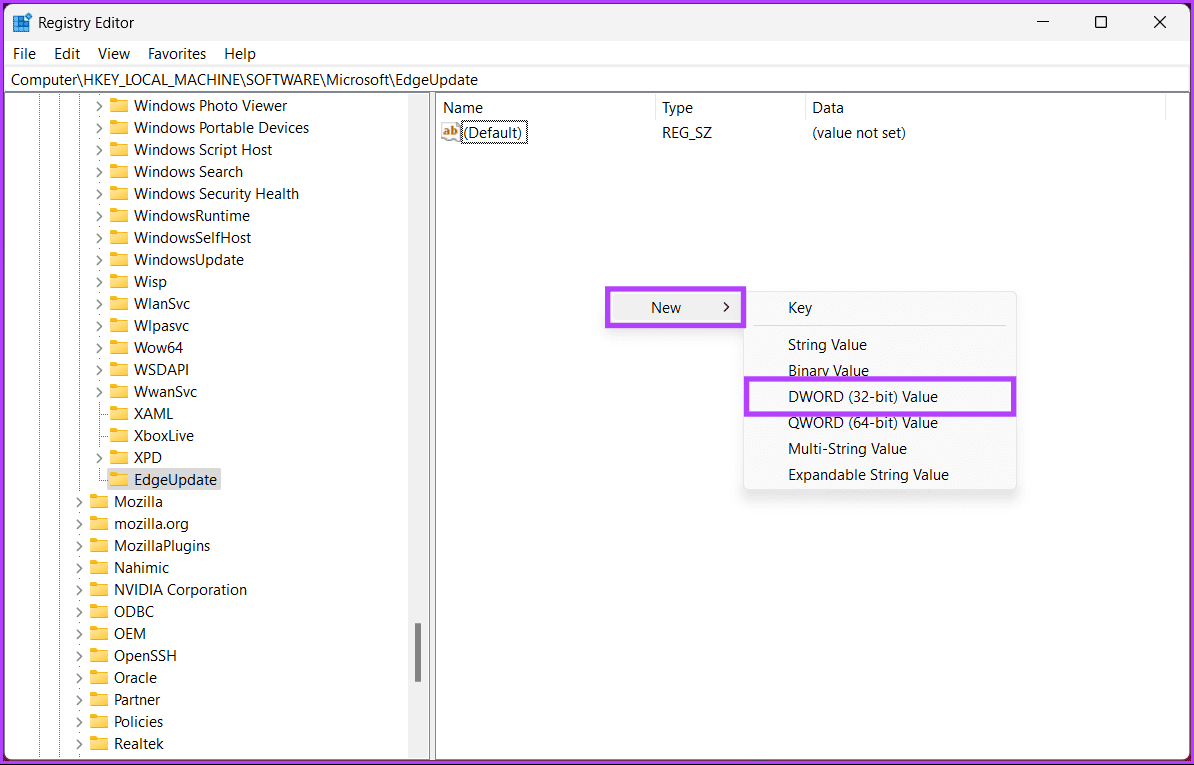Choose QWORD (64-bit) Value
Viewport: 1194px width, 765px height.
click(880, 423)
